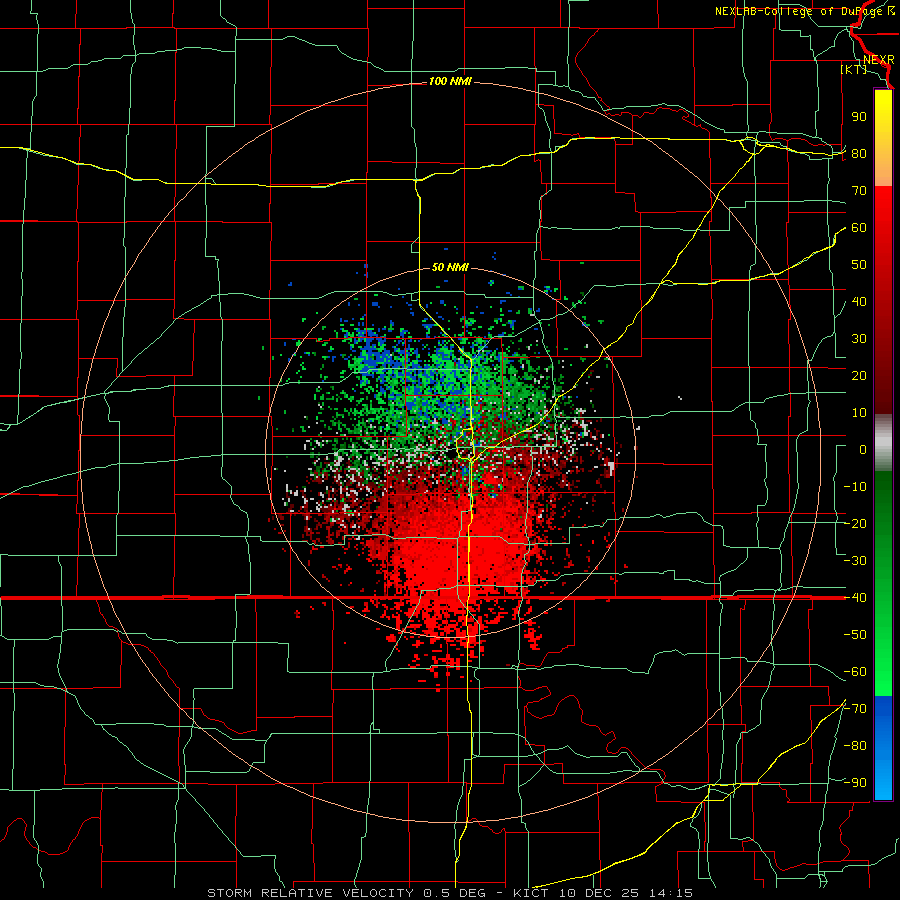The height and width of the screenshot is (900, 900).
Task: Click the "50 NMI" range ring label
Action: coord(450,267)
